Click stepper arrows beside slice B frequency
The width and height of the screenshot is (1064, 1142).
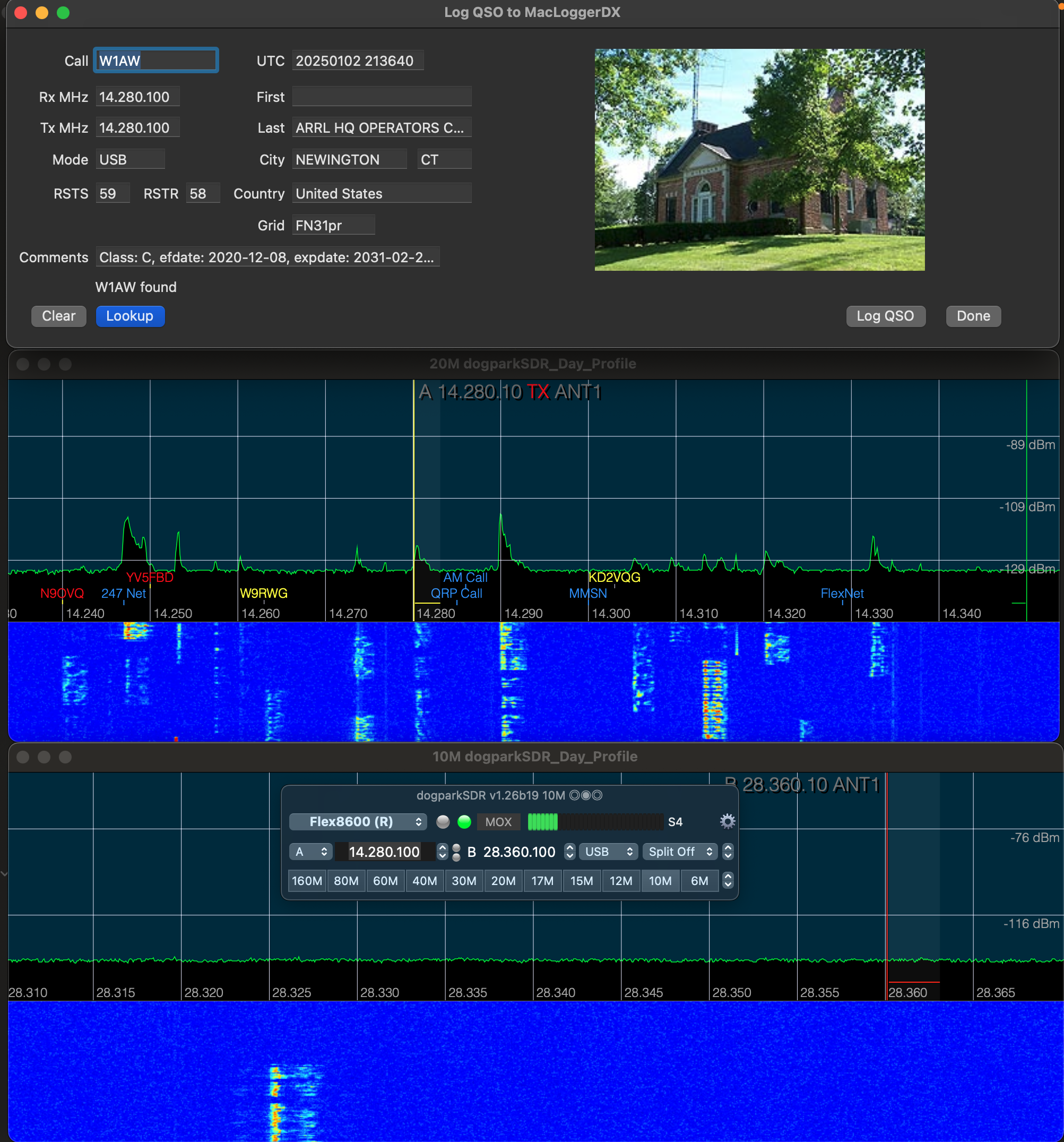(569, 852)
